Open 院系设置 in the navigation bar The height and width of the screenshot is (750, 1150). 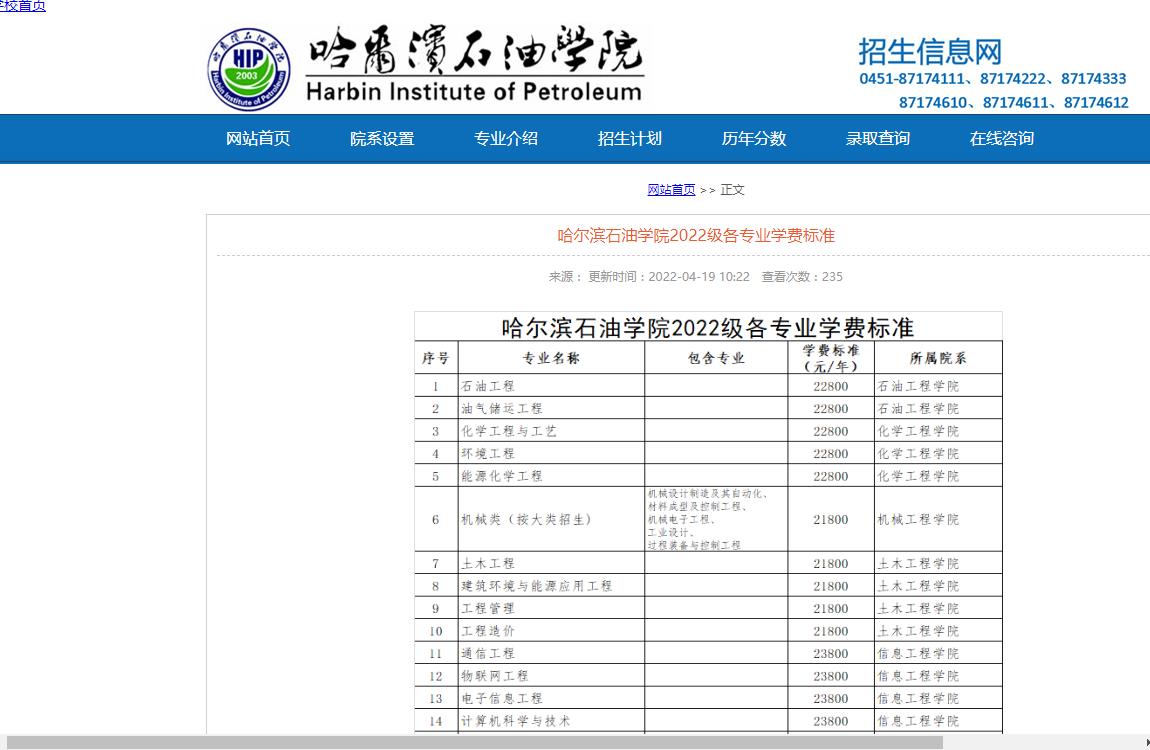(x=381, y=139)
